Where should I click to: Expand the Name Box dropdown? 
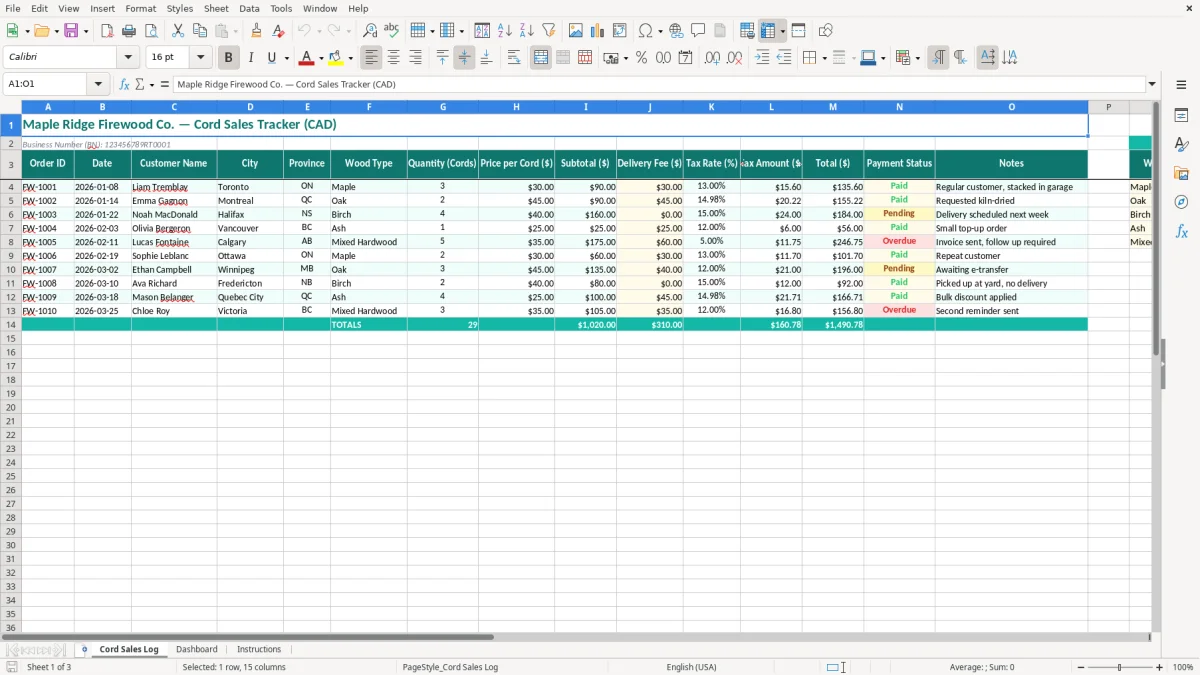(x=98, y=84)
